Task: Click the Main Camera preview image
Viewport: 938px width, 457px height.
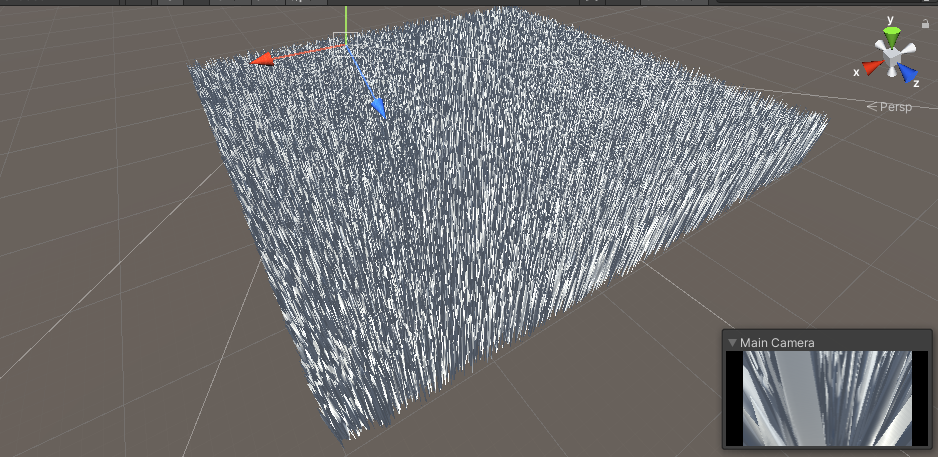Action: tap(827, 398)
